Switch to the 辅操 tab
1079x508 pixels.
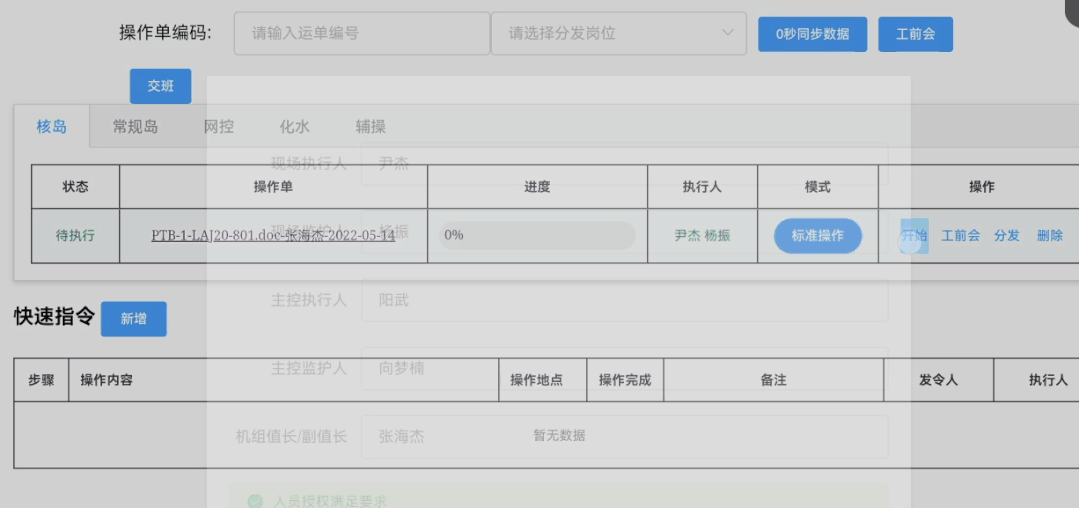pos(370,127)
